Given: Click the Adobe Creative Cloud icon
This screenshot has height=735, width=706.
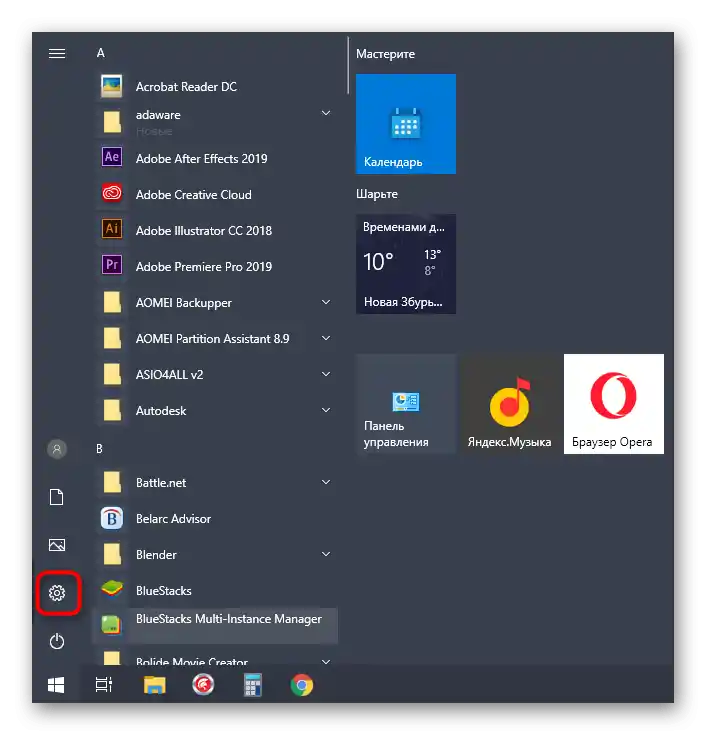Looking at the screenshot, I should [112, 193].
